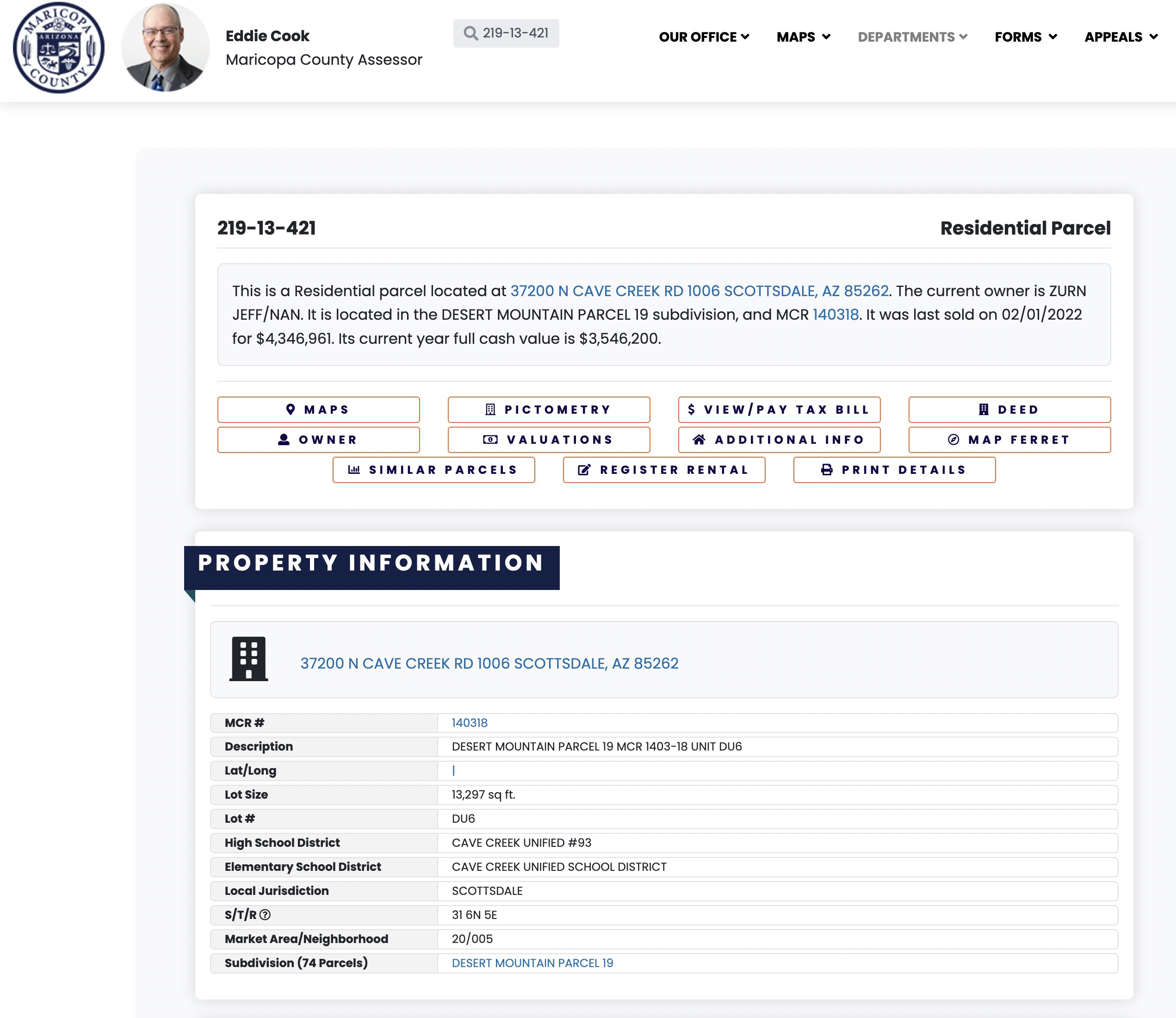
Task: Open MCR 140318 link in summary paragraph
Action: [836, 315]
